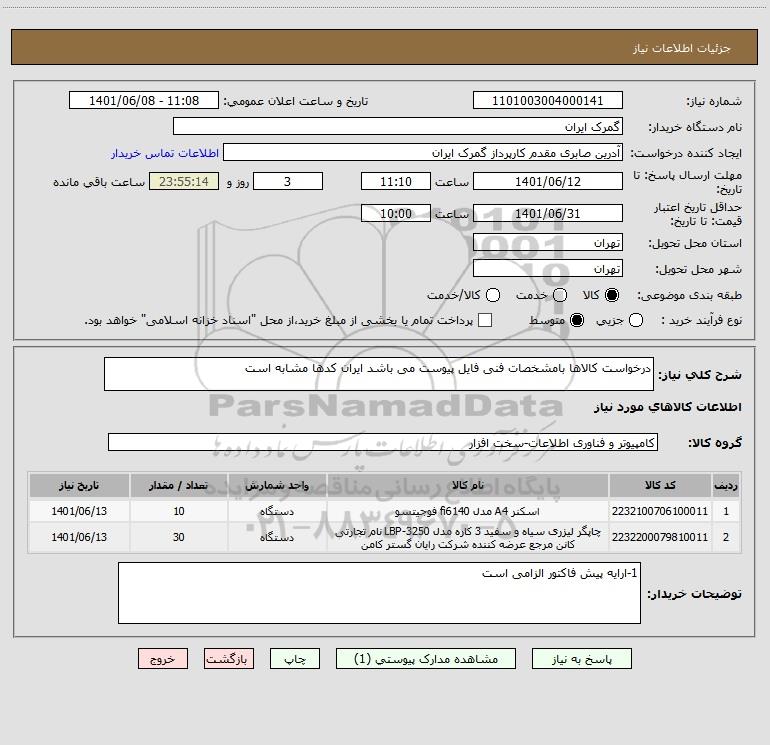Click the چاپ print button
Image resolution: width=770 pixels, height=745 pixels.
pyautogui.click(x=295, y=659)
